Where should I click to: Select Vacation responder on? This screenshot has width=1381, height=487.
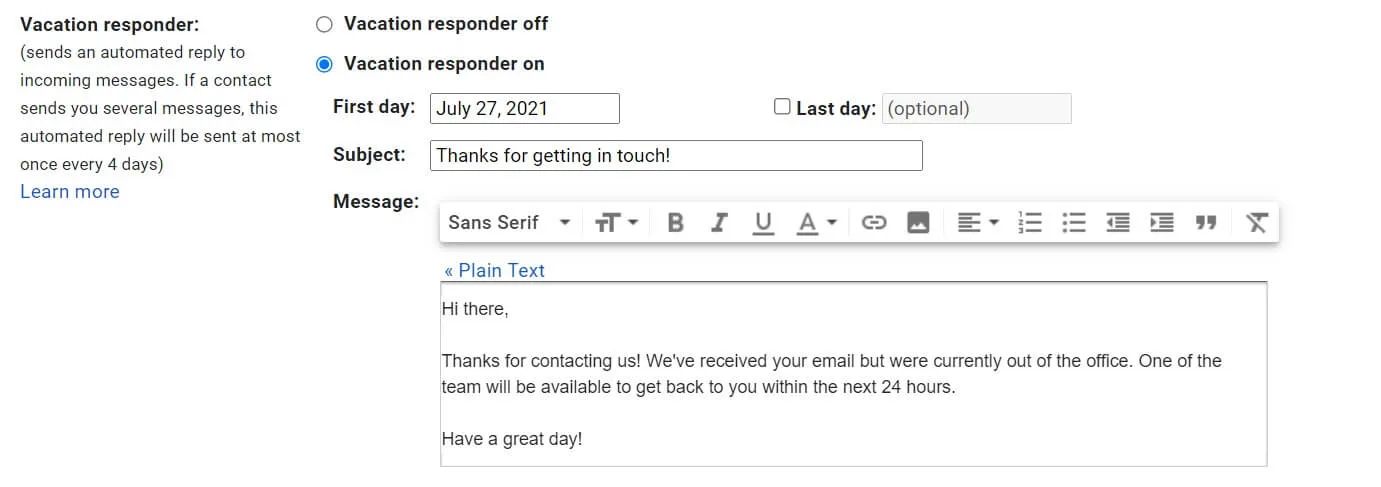[324, 64]
